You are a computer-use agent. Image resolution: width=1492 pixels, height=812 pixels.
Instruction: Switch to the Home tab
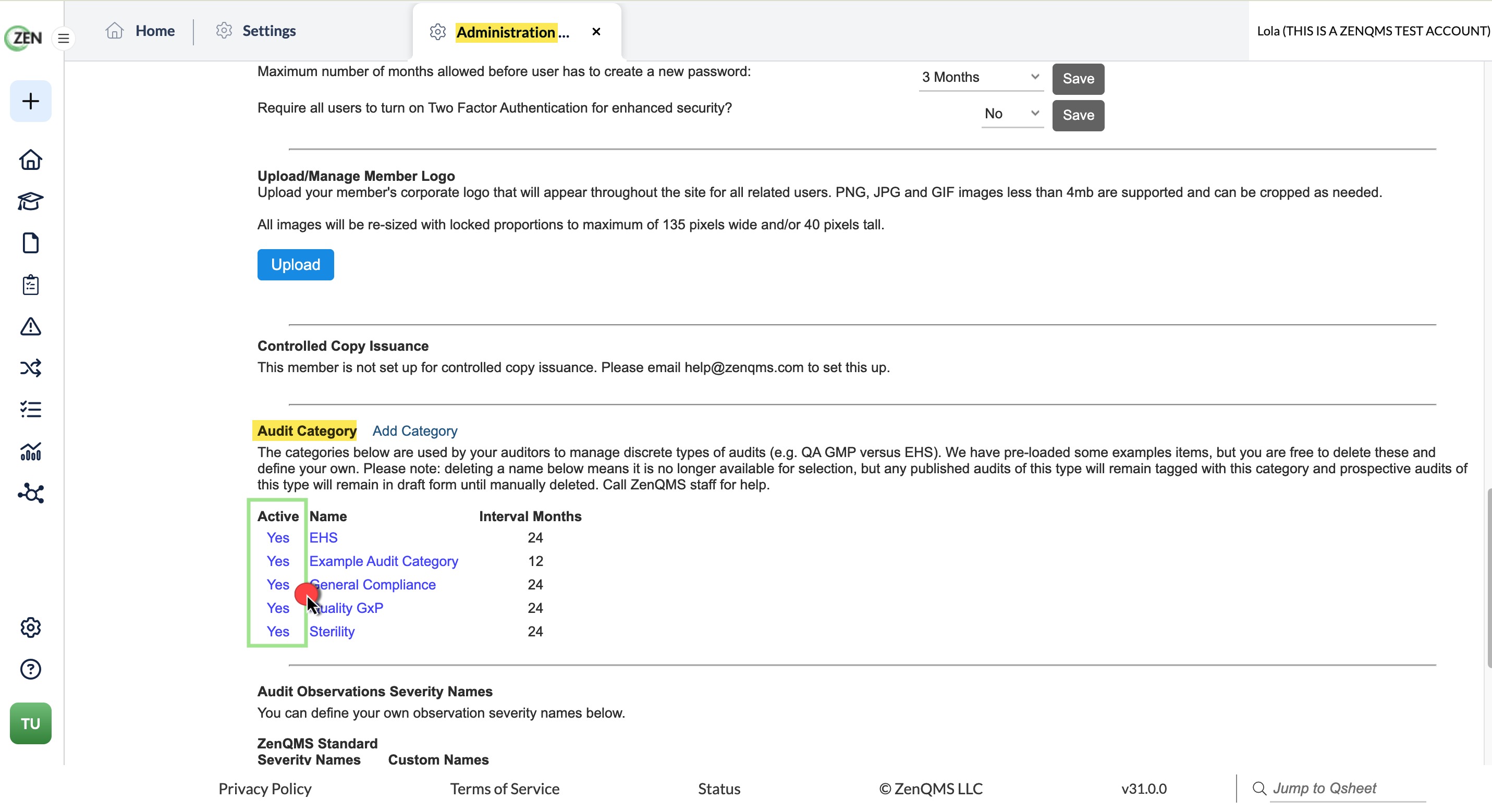tap(140, 31)
